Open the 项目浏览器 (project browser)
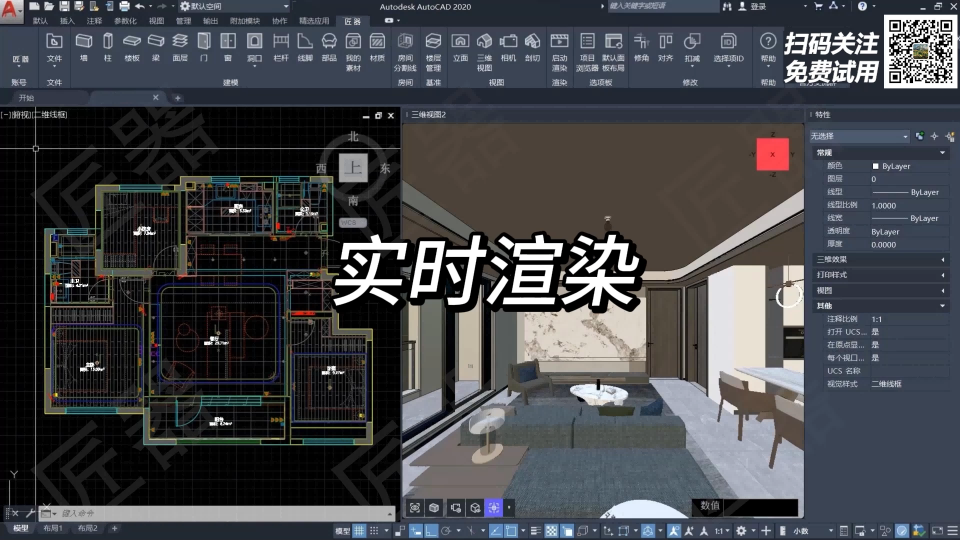This screenshot has height=540, width=960. (x=587, y=51)
